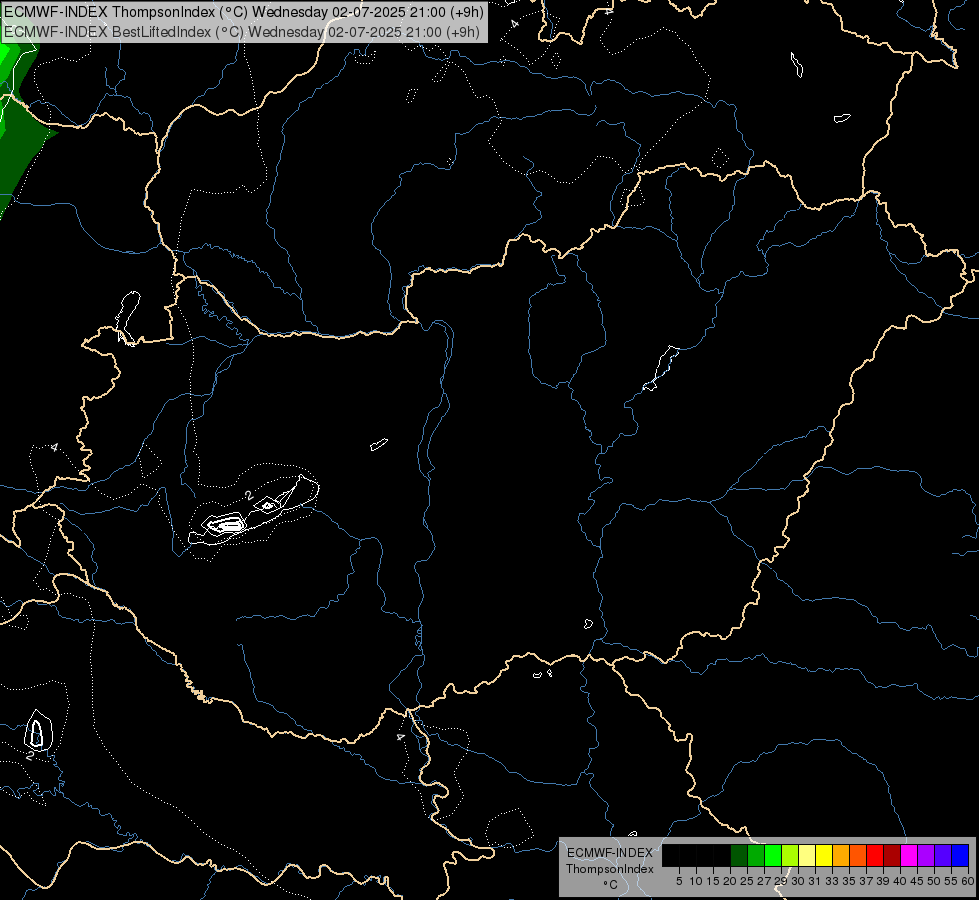
Task: Click the legend scale value '33'
Action: [832, 881]
